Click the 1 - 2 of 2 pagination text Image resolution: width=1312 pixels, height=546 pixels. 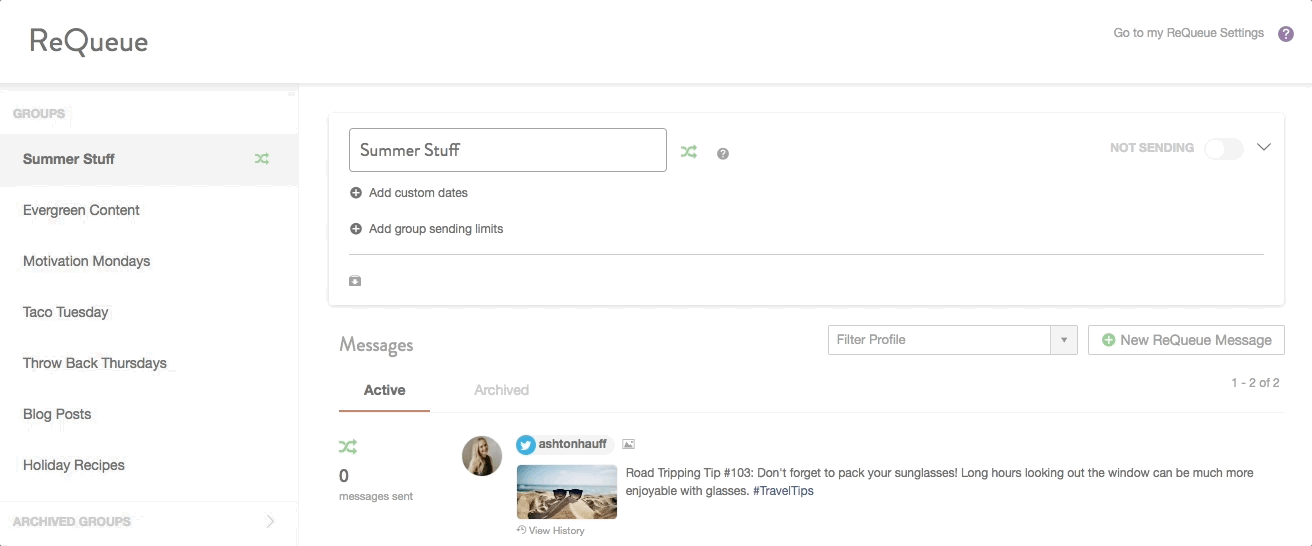coord(1256,383)
